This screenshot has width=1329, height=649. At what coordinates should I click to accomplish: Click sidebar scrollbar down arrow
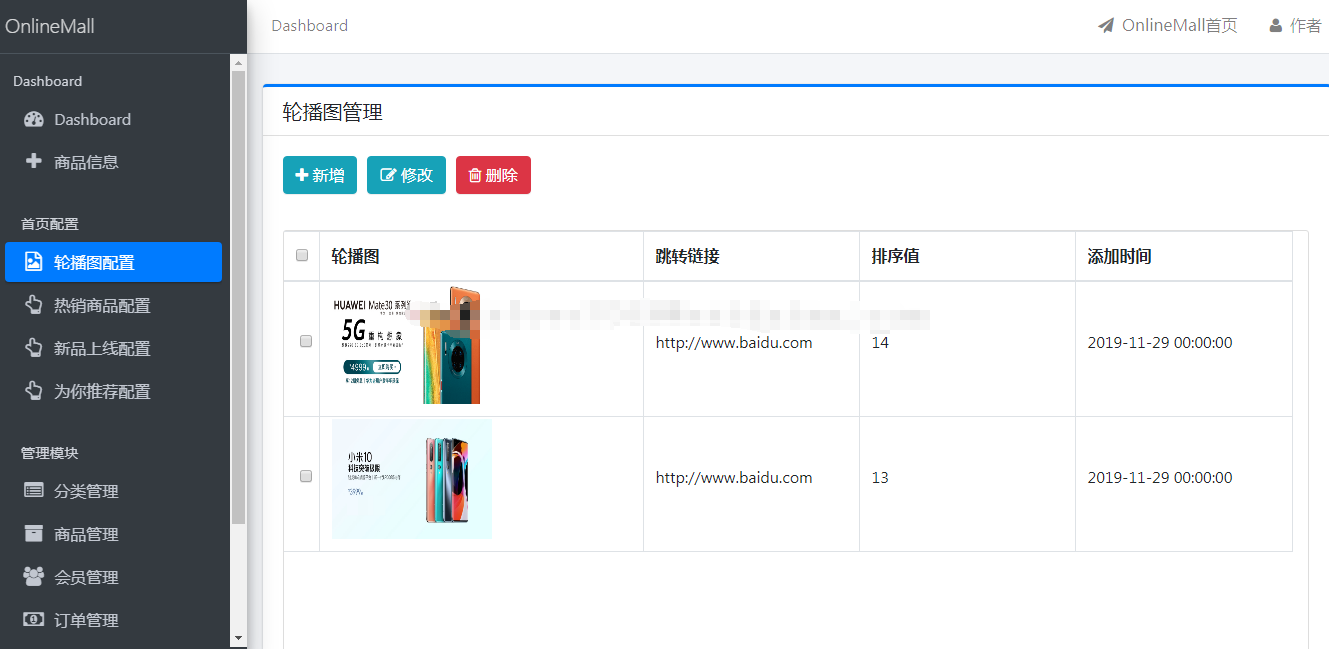[238, 637]
